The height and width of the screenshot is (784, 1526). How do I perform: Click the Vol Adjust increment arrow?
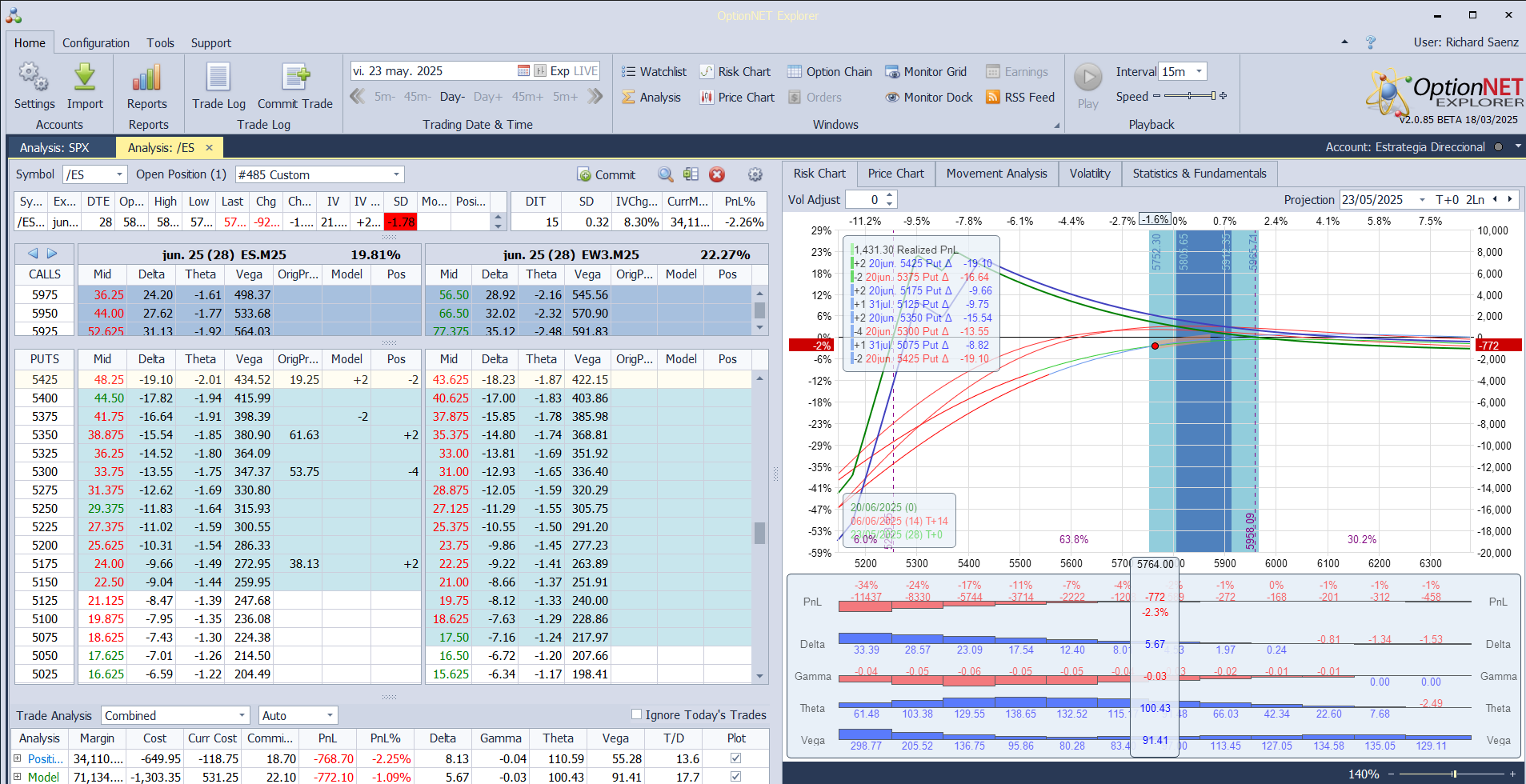point(890,195)
